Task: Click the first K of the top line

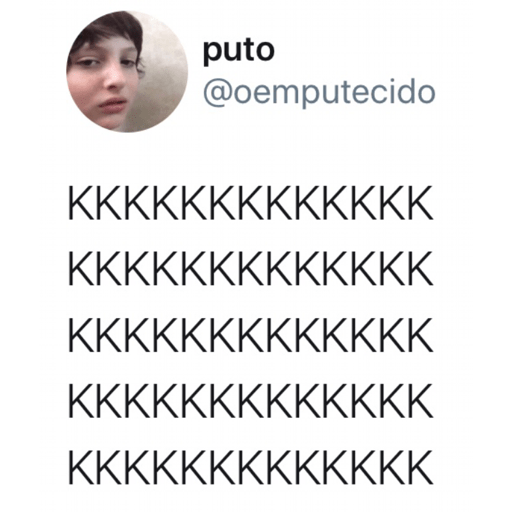Action: (x=82, y=203)
